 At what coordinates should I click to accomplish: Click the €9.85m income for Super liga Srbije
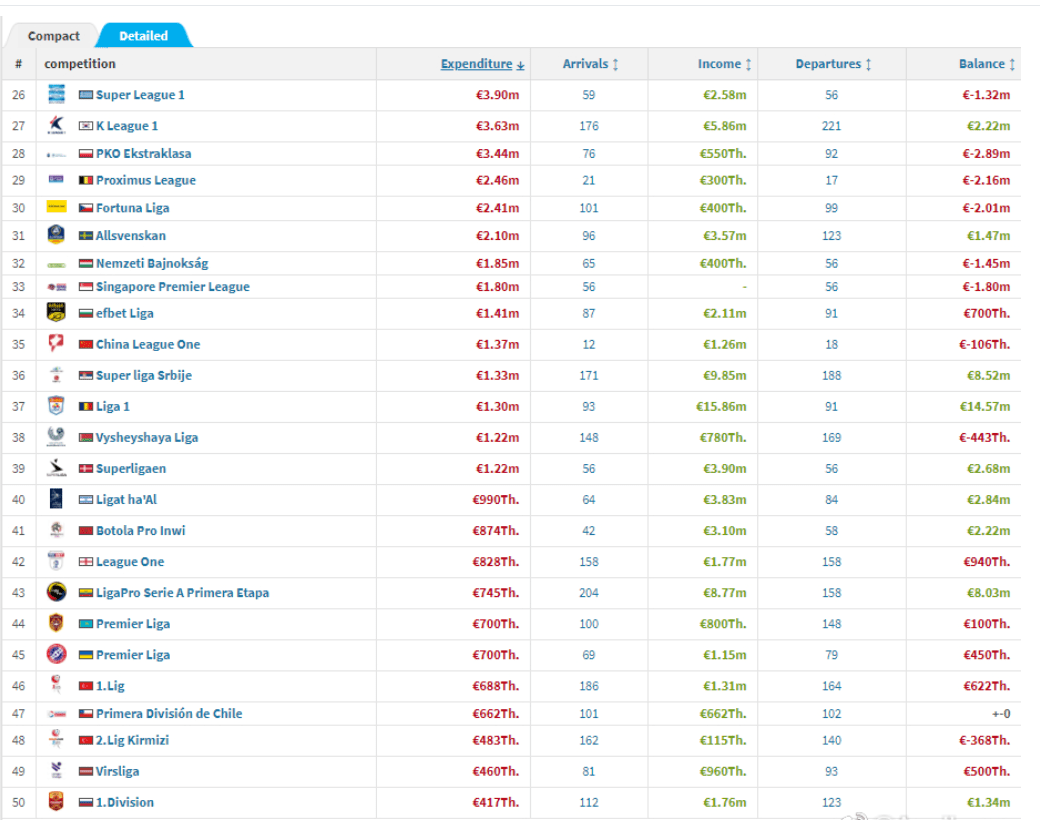pos(724,376)
